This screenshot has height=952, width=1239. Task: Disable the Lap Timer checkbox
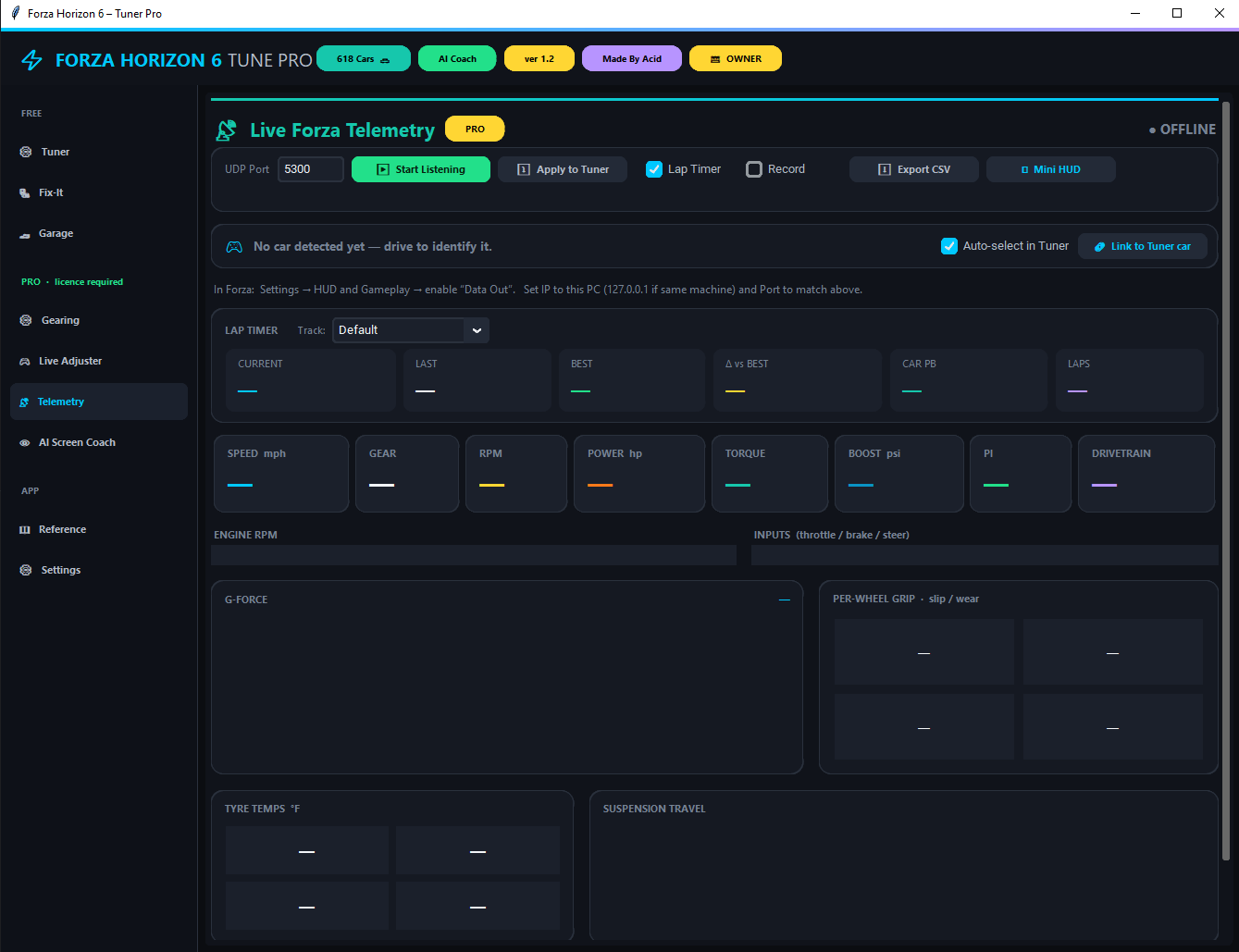click(654, 169)
